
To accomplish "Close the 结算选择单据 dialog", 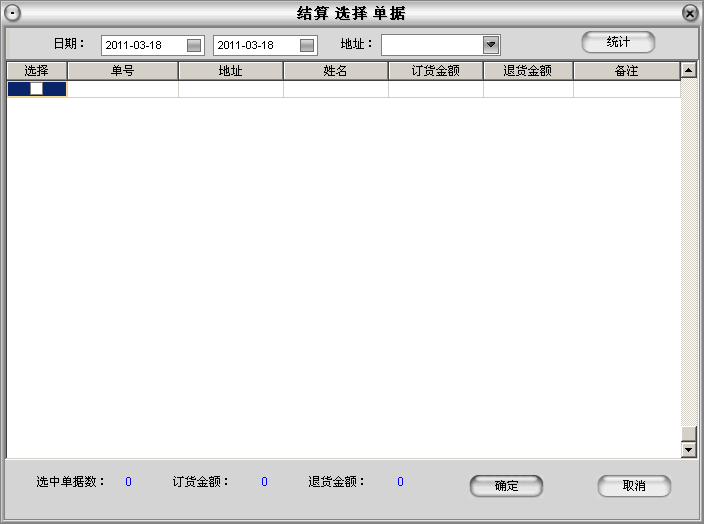I will click(690, 13).
